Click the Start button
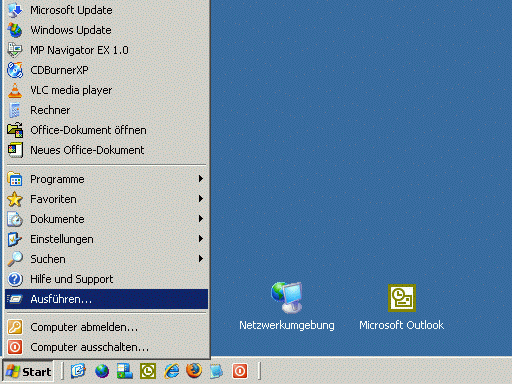The image size is (512, 384). (28, 371)
